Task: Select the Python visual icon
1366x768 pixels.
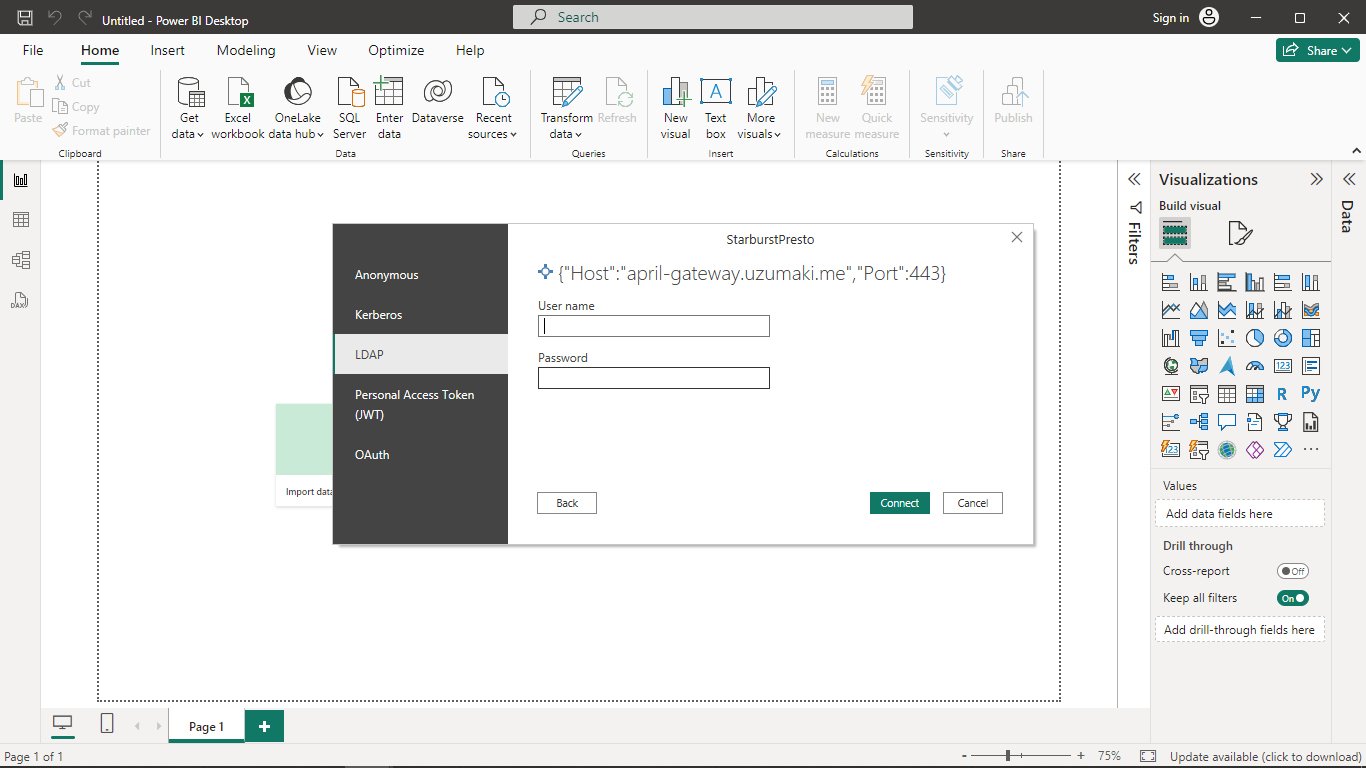Action: [1310, 394]
